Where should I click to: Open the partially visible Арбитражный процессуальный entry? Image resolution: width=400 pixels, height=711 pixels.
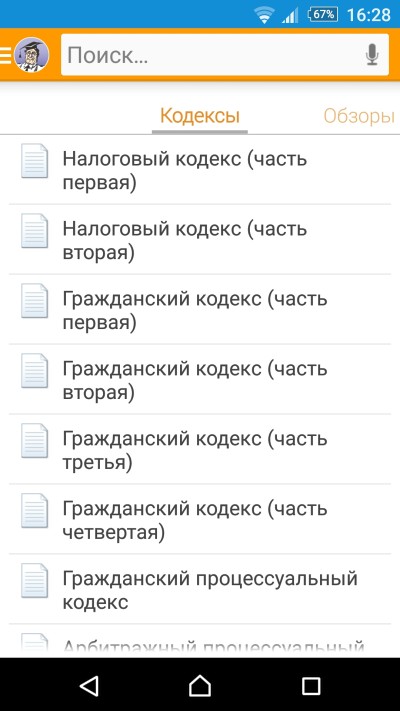click(x=200, y=641)
